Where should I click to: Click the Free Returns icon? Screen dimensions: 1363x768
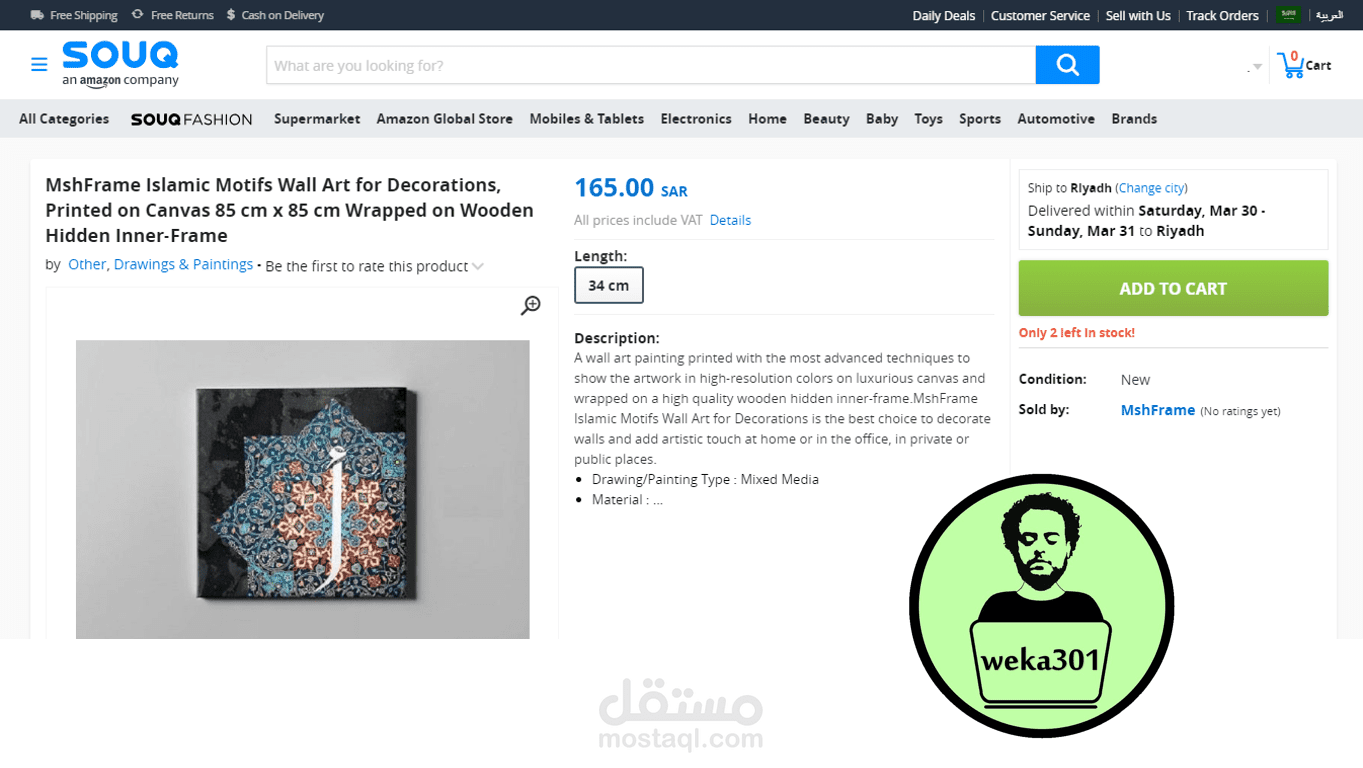[x=138, y=15]
